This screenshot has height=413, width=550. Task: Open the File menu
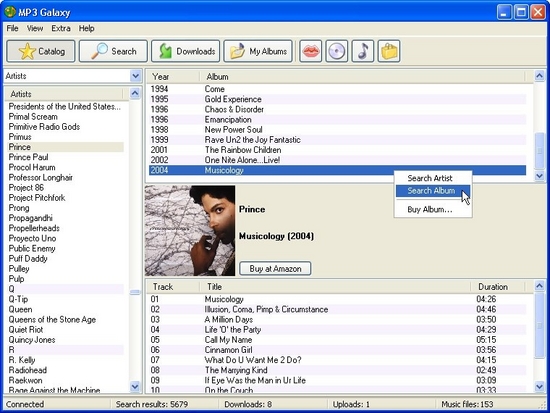tap(12, 28)
